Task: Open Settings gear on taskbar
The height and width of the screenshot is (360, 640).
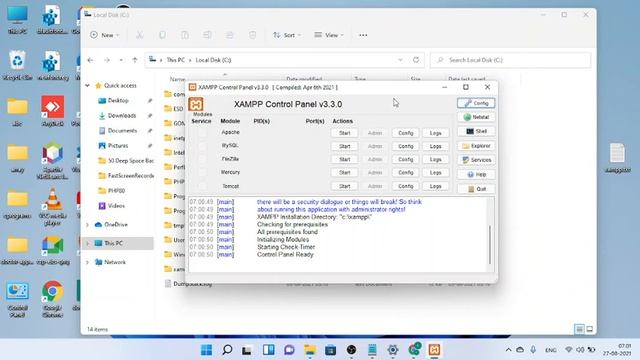Action: (x=393, y=350)
